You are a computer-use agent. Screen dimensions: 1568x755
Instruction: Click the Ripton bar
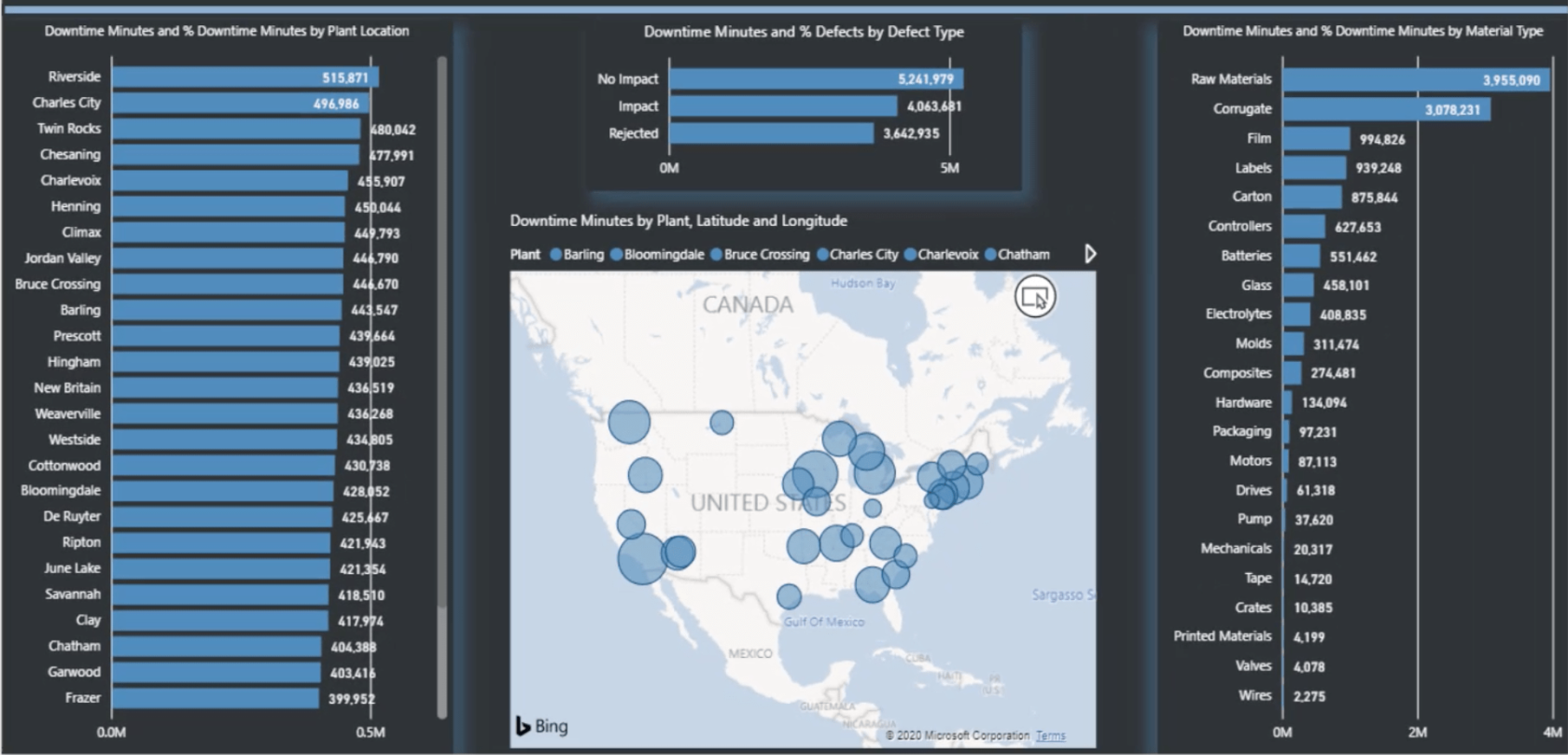221,543
